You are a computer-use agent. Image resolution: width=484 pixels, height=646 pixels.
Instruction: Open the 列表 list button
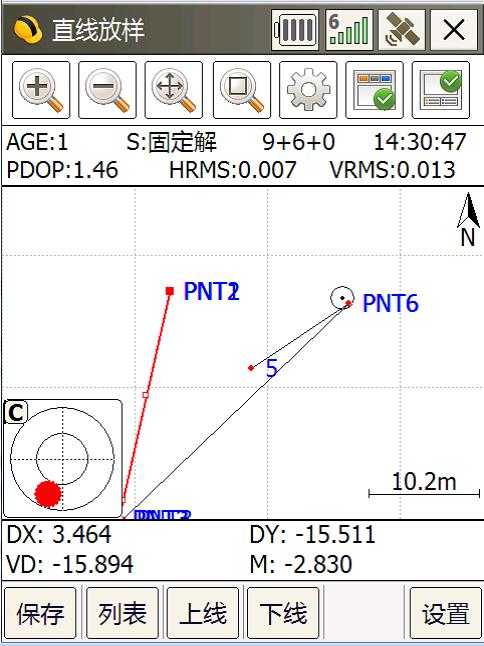pyautogui.click(x=122, y=613)
